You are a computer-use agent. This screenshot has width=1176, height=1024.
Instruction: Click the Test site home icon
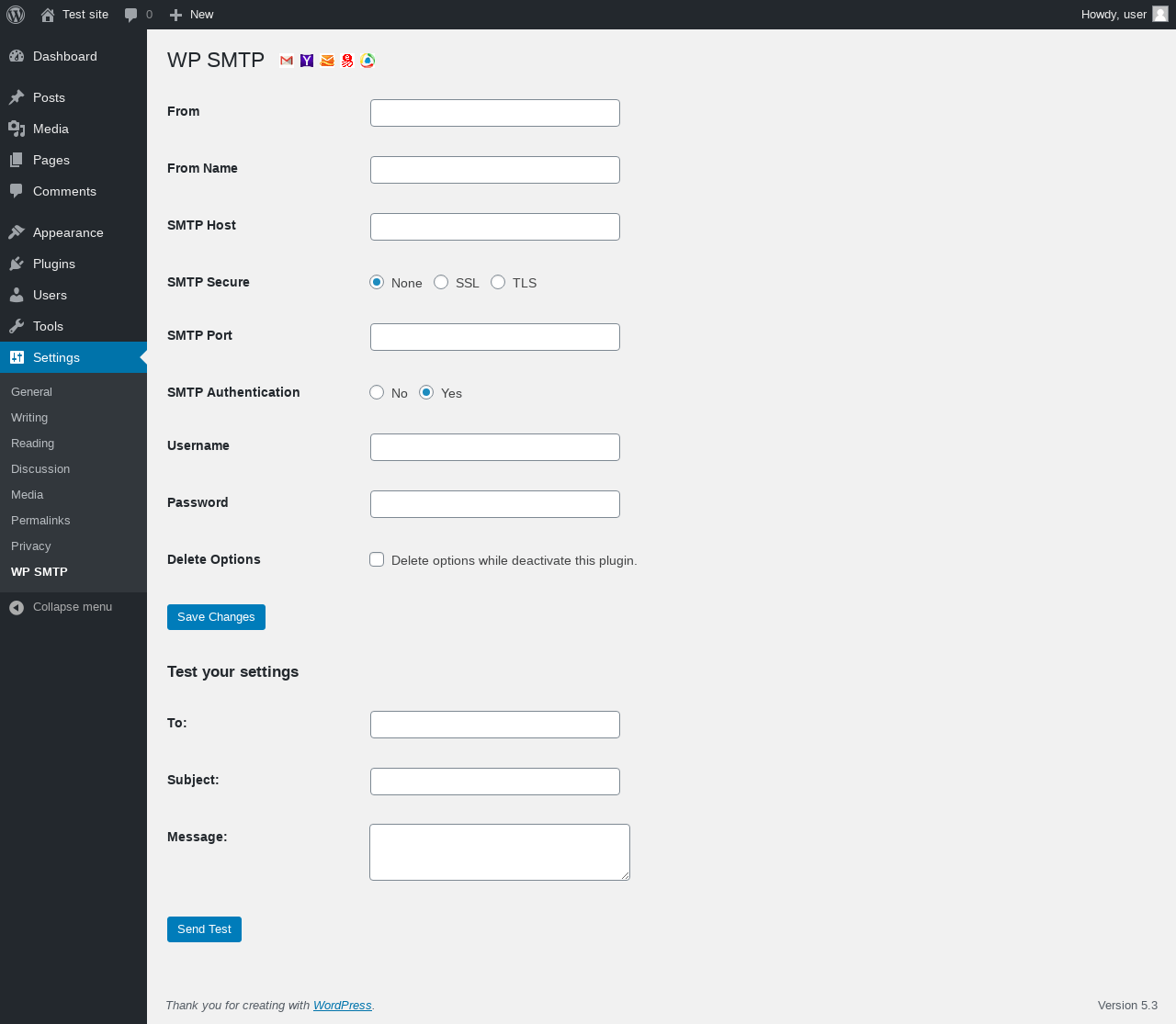click(x=48, y=15)
